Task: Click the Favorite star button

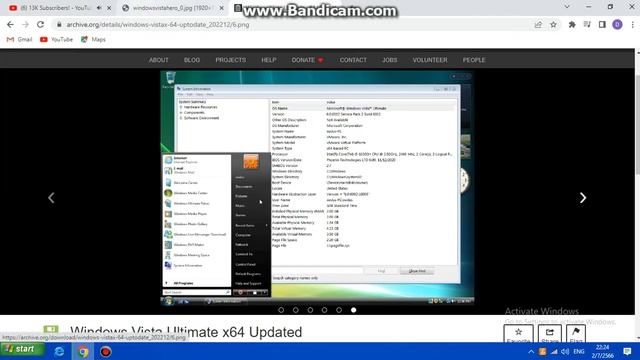Action: click(518, 334)
